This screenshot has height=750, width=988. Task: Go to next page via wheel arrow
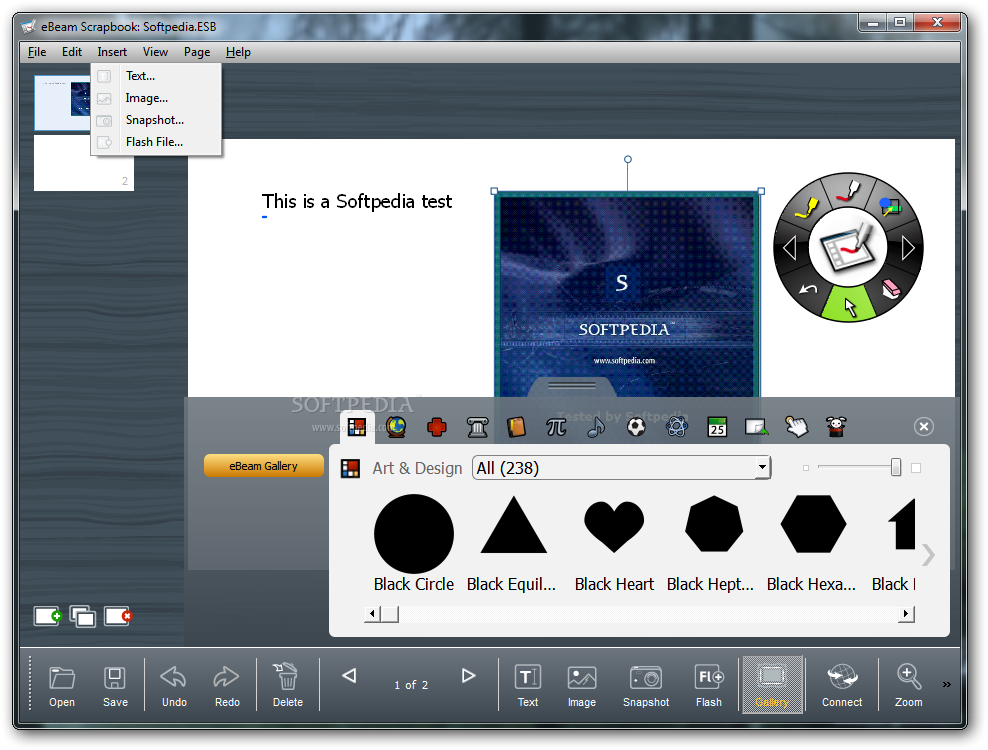pos(907,248)
